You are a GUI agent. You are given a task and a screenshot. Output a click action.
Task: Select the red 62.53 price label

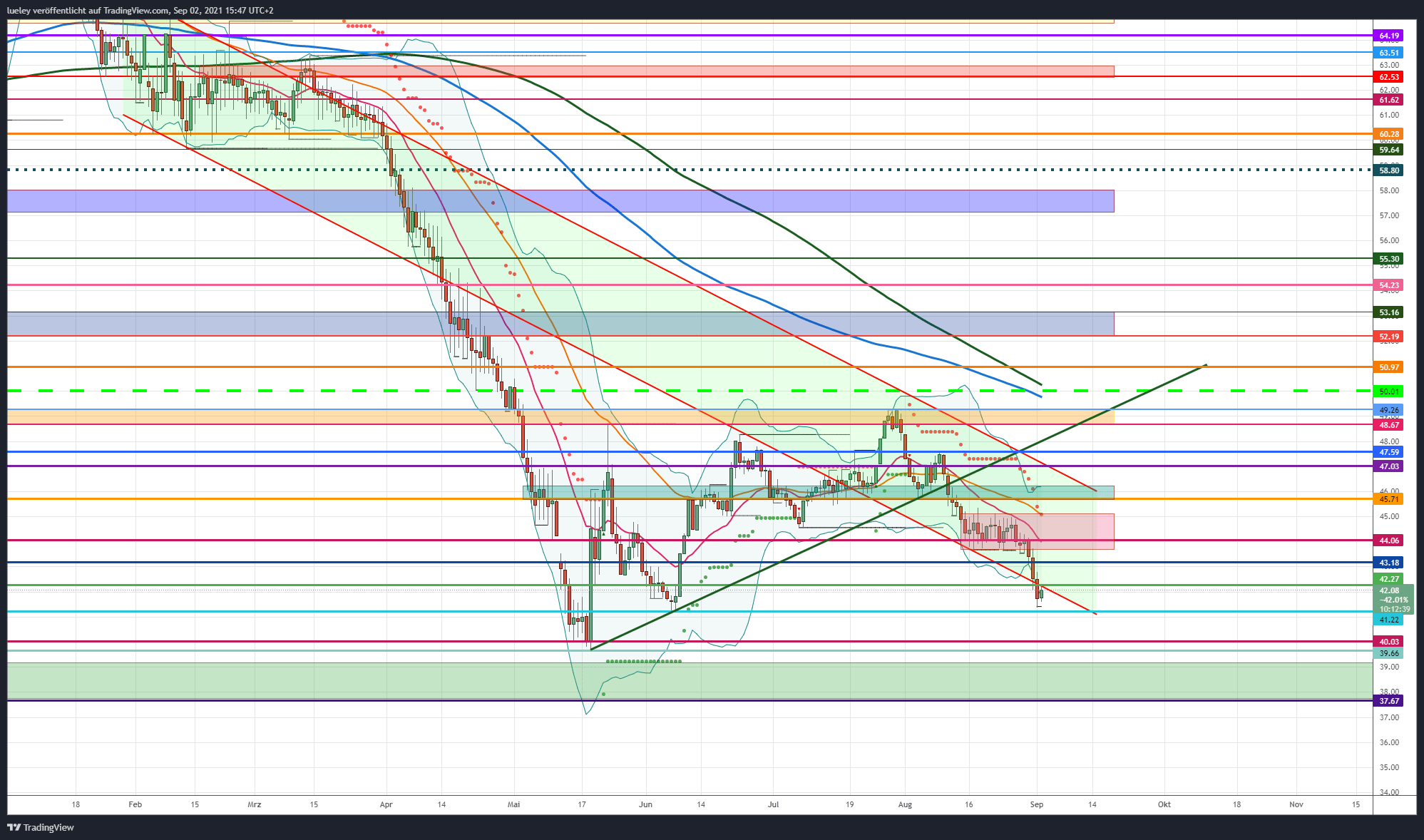[1388, 77]
